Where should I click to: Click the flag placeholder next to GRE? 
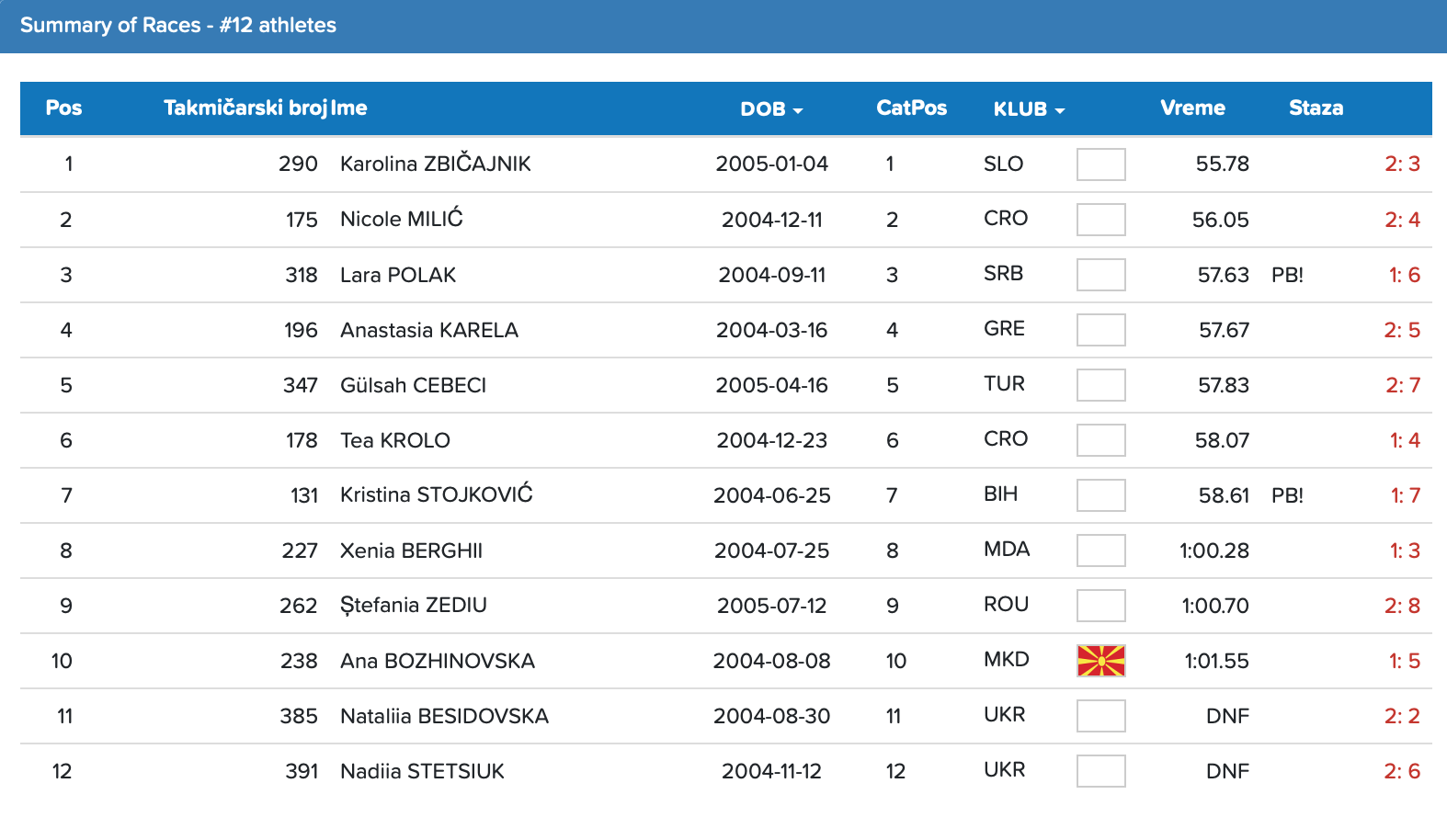click(1100, 330)
